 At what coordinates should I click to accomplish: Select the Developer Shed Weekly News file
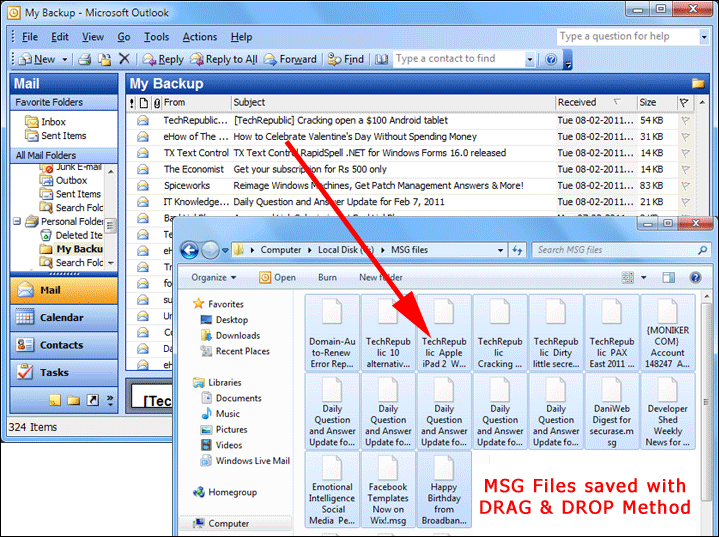(x=667, y=411)
